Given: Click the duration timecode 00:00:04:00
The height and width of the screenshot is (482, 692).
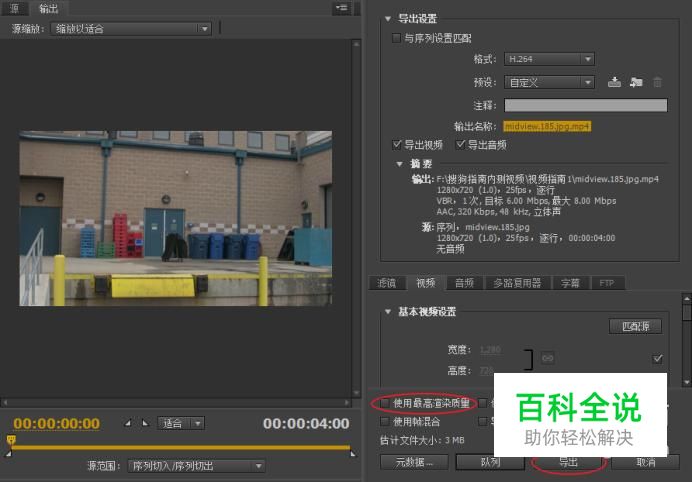Looking at the screenshot, I should (x=306, y=423).
